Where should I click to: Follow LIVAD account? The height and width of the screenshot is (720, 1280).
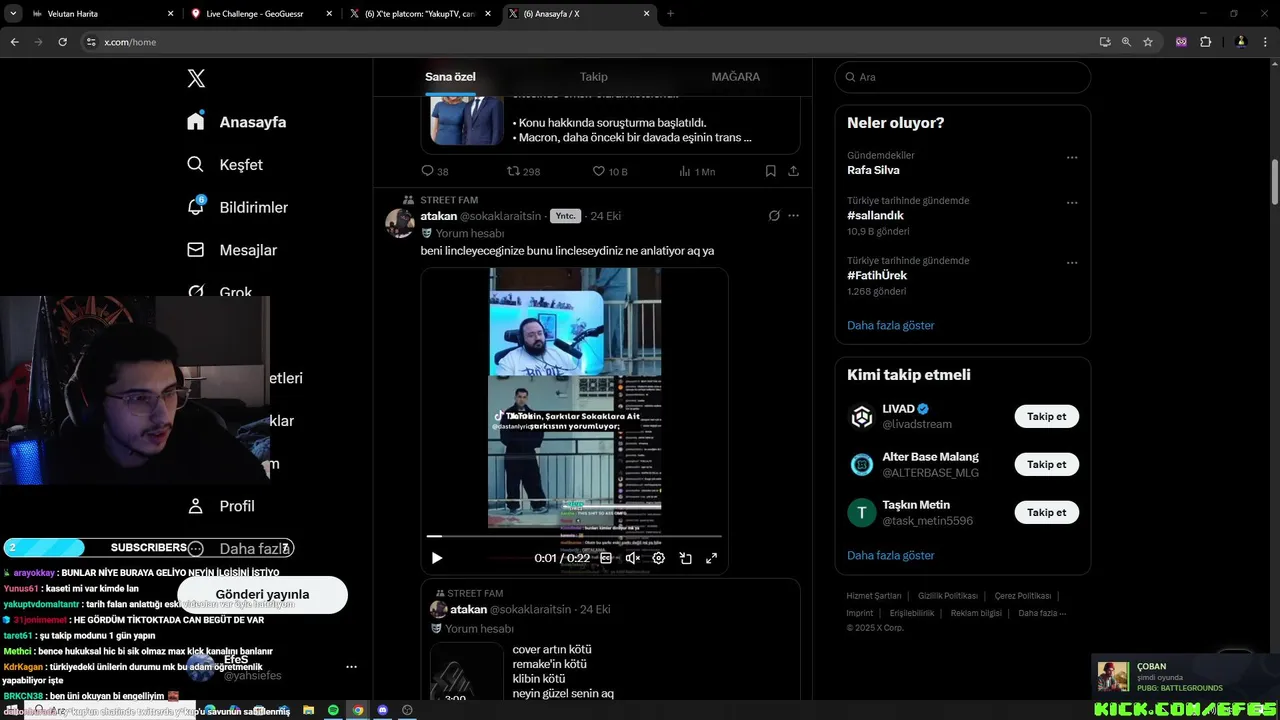1046,416
